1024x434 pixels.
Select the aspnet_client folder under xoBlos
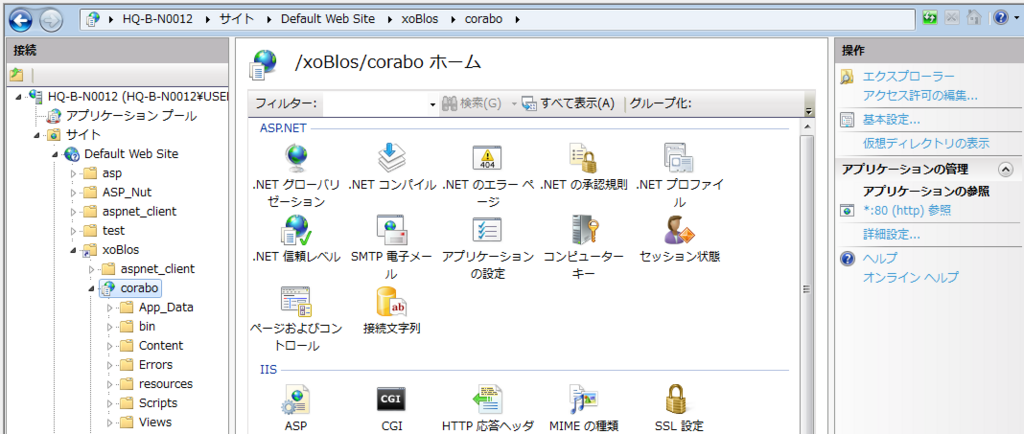coord(157,269)
